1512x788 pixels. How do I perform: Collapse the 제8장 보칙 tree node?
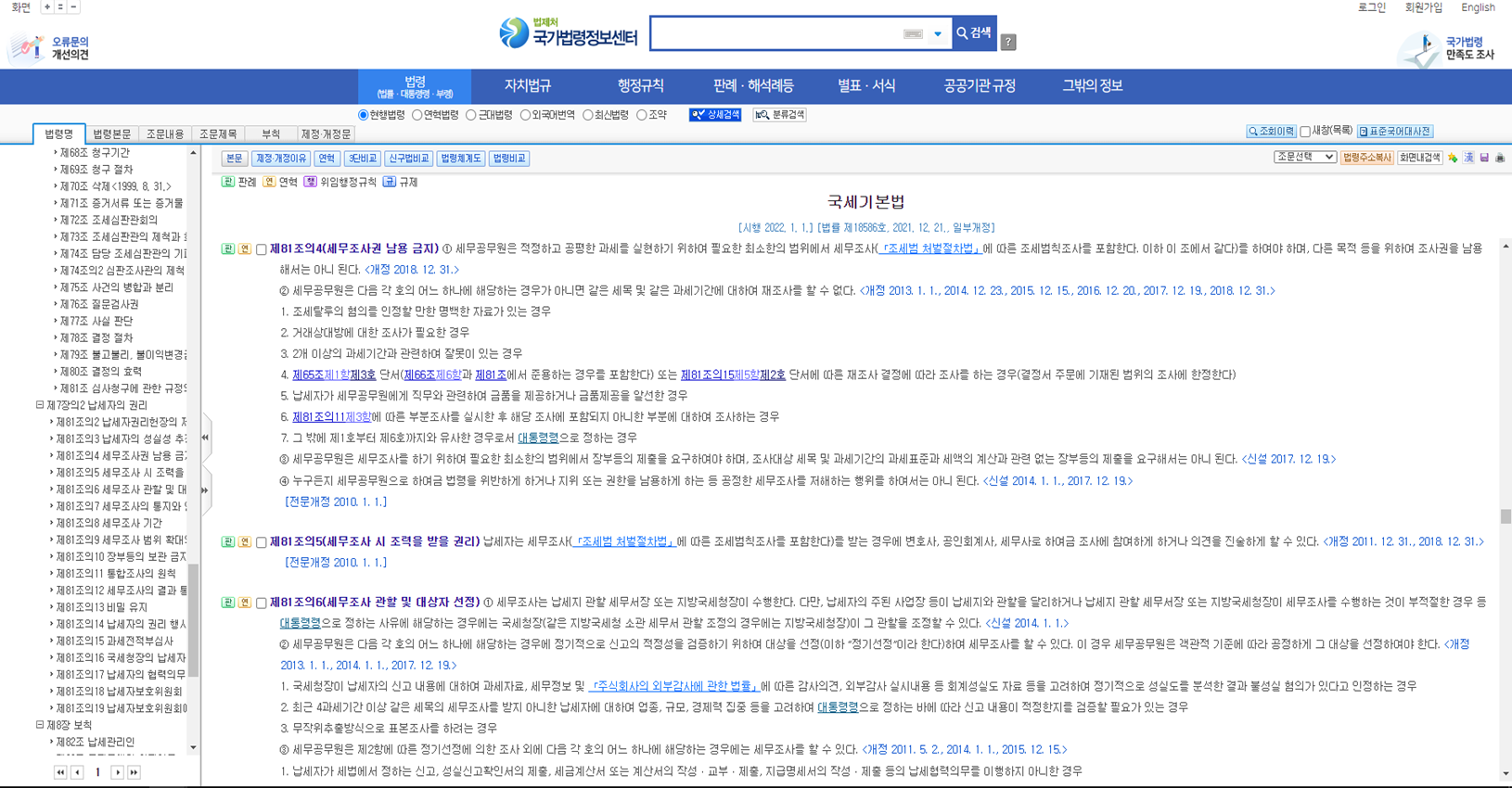pos(40,725)
